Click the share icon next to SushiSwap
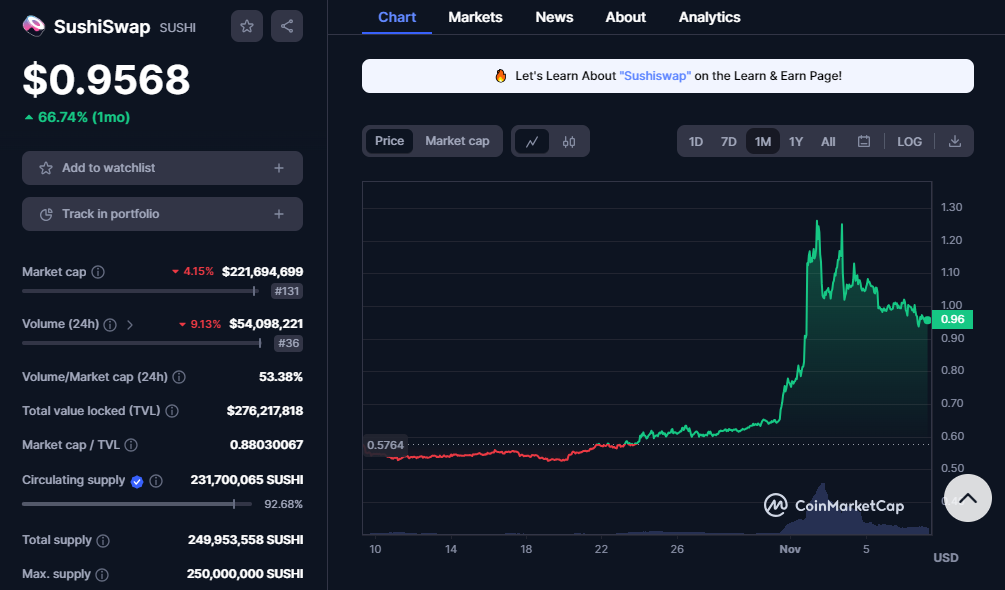This screenshot has width=1005, height=590. [x=287, y=26]
